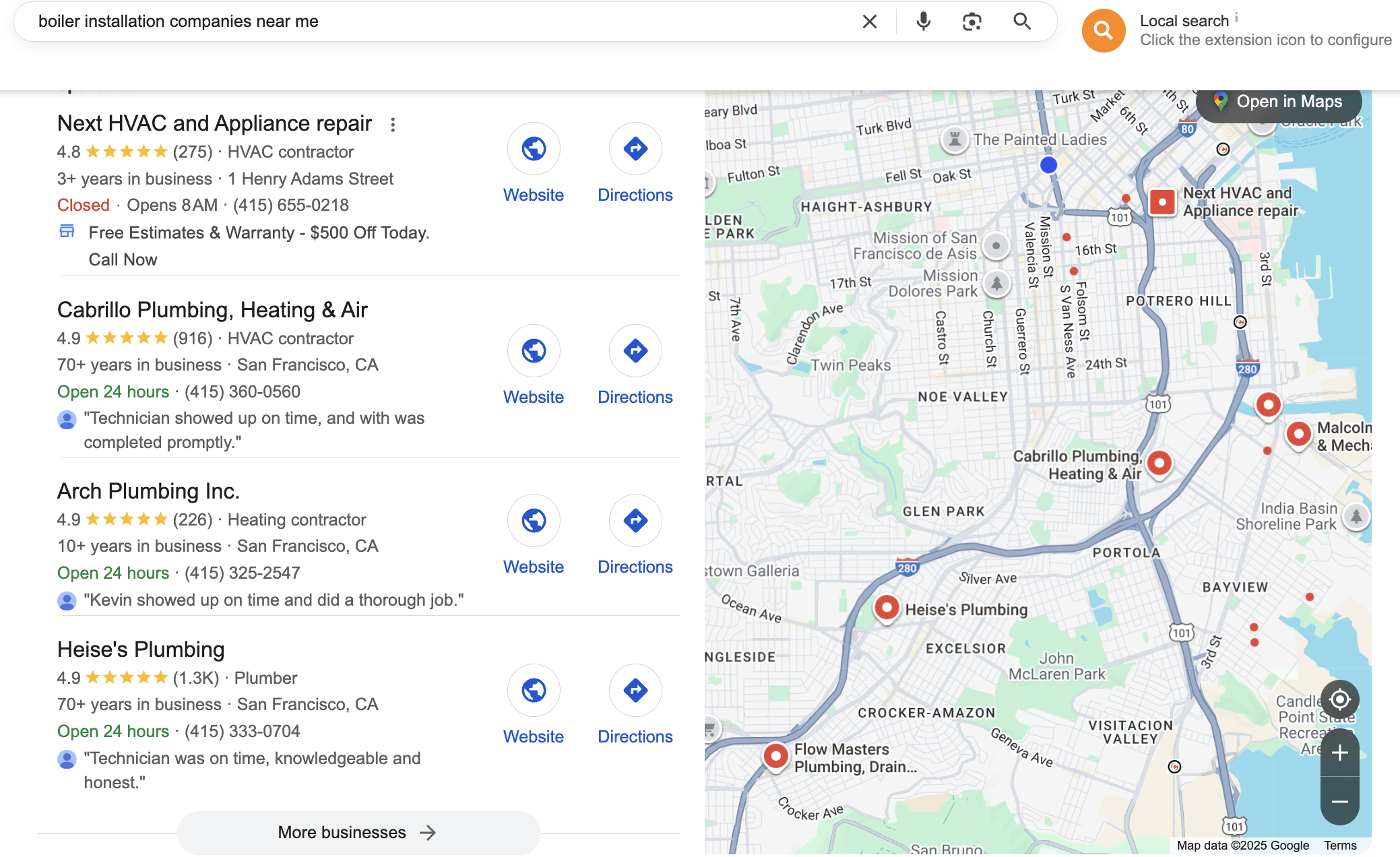This screenshot has height=857, width=1400.
Task: Start voice search with microphone icon
Action: tap(923, 22)
